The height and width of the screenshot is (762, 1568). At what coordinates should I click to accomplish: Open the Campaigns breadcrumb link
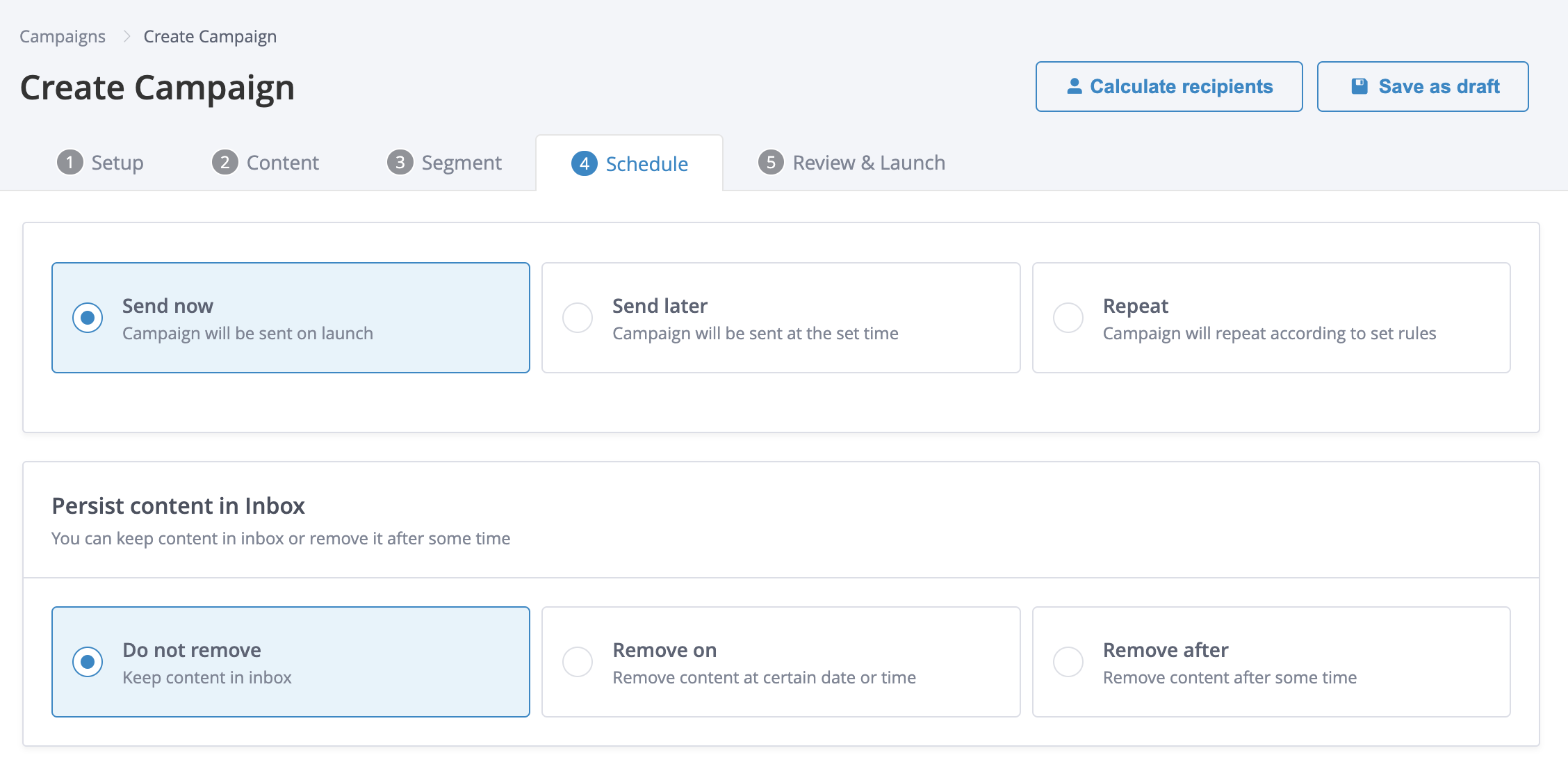point(63,36)
